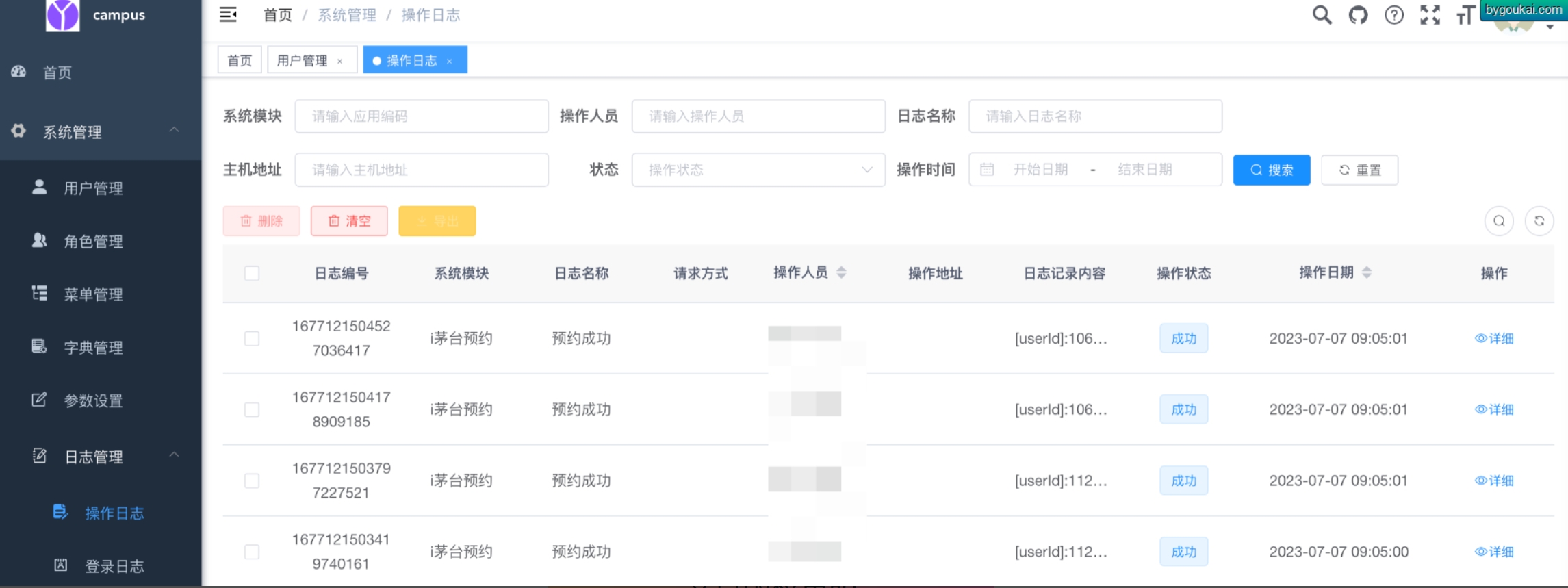Image resolution: width=1568 pixels, height=588 pixels.
Task: Open the user avatar dropdown arrow
Action: 1550,27
